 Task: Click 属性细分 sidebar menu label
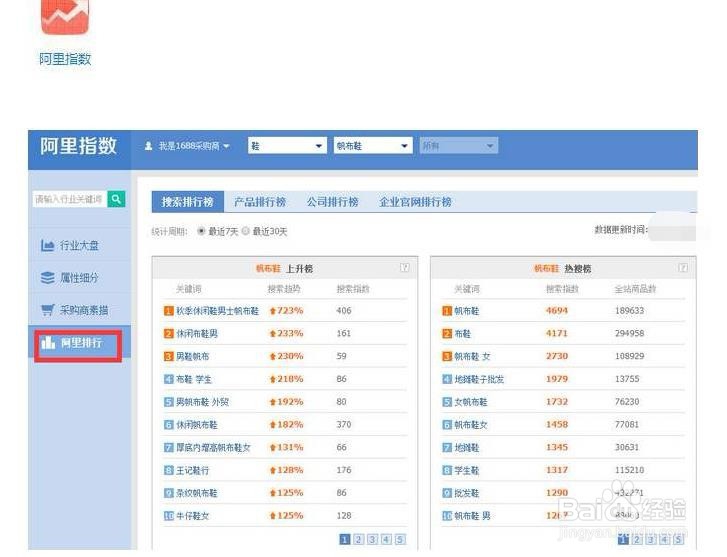(x=79, y=278)
